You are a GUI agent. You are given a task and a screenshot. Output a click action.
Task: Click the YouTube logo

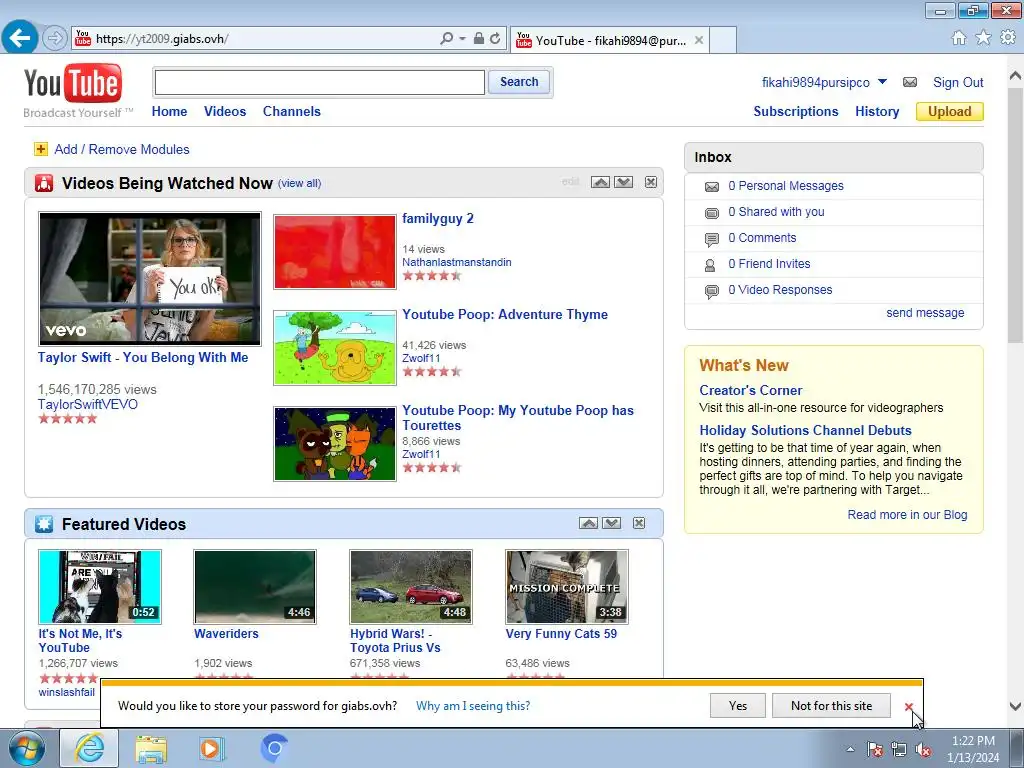tap(73, 83)
